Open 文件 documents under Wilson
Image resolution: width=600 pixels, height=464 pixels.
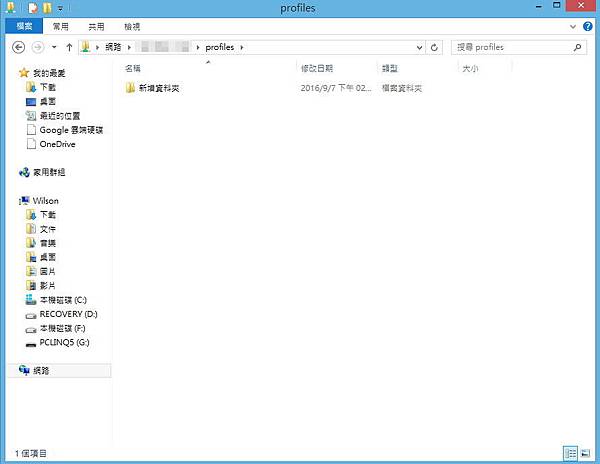tap(48, 229)
